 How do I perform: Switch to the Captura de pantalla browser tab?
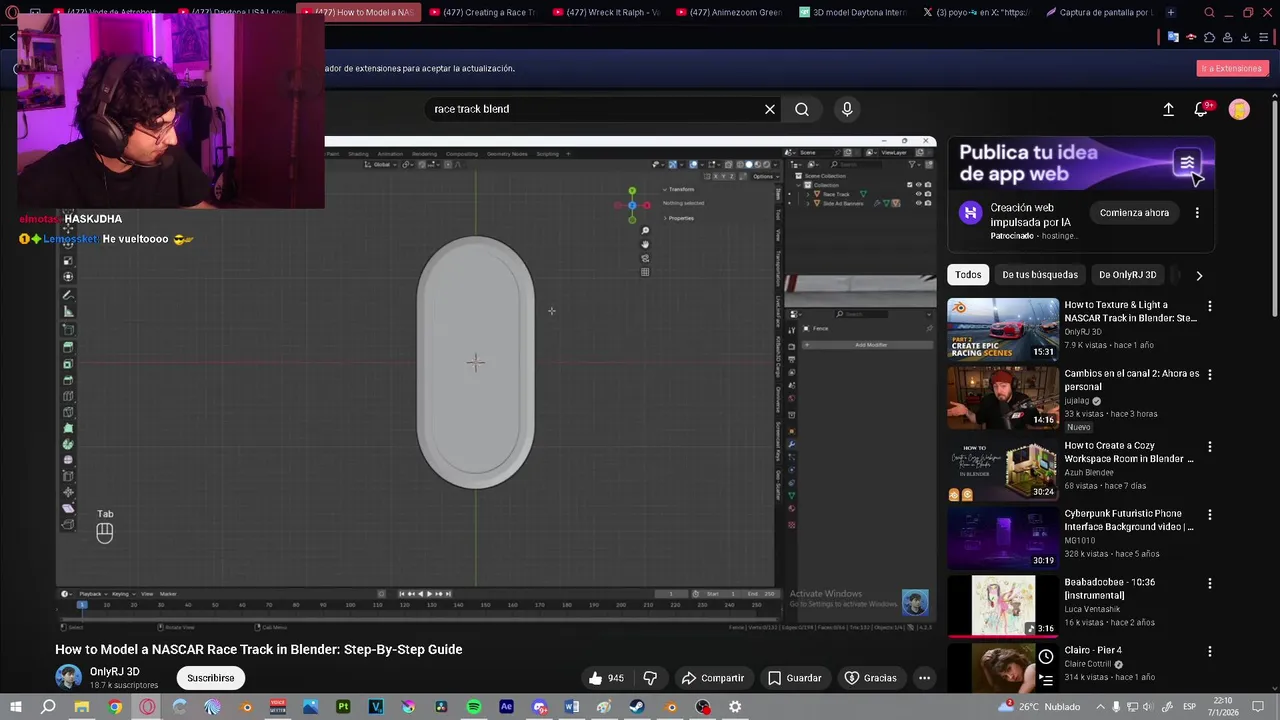[1098, 12]
